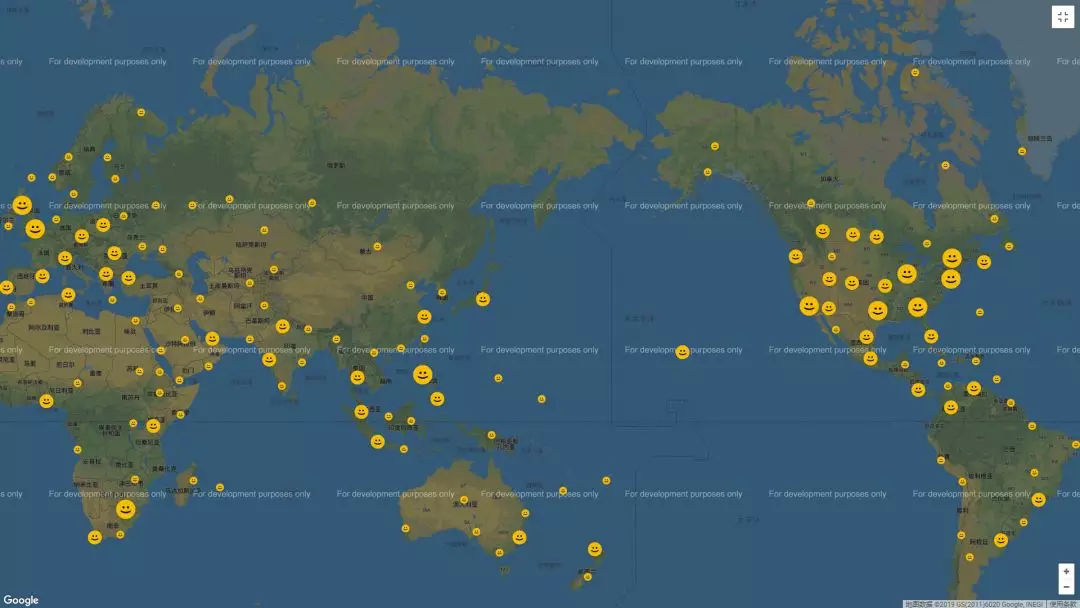
Task: Click the large smiley over the Philippines
Action: point(423,375)
